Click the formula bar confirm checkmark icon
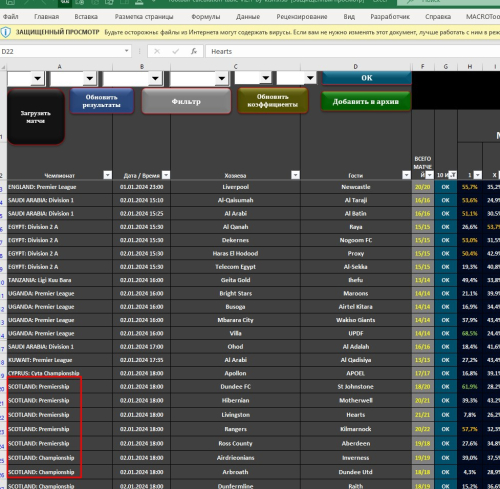The width and height of the screenshot is (500, 489). coord(175,51)
